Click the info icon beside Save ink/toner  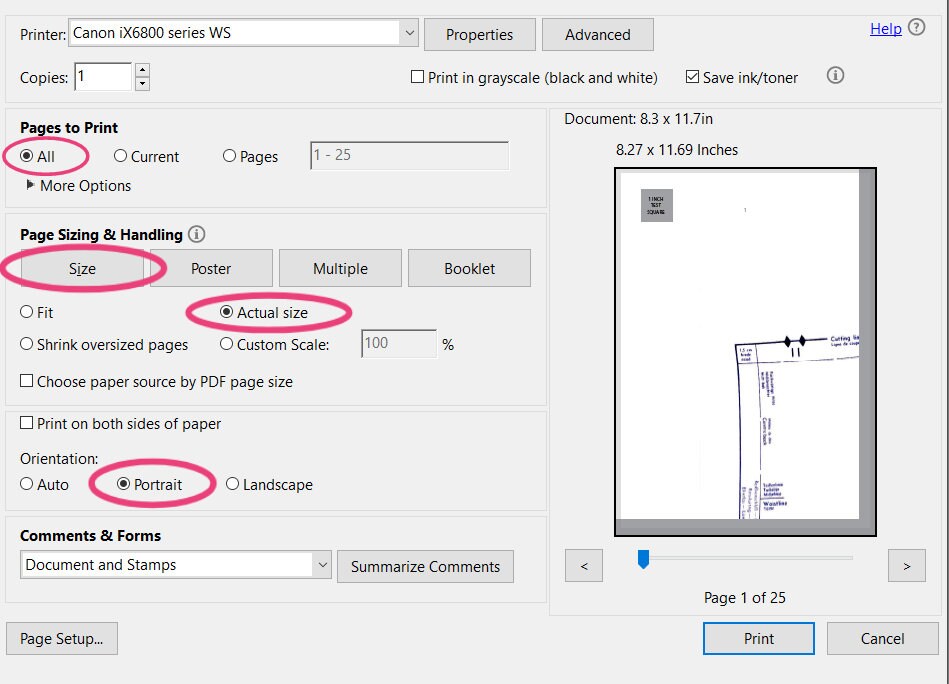pyautogui.click(x=835, y=76)
